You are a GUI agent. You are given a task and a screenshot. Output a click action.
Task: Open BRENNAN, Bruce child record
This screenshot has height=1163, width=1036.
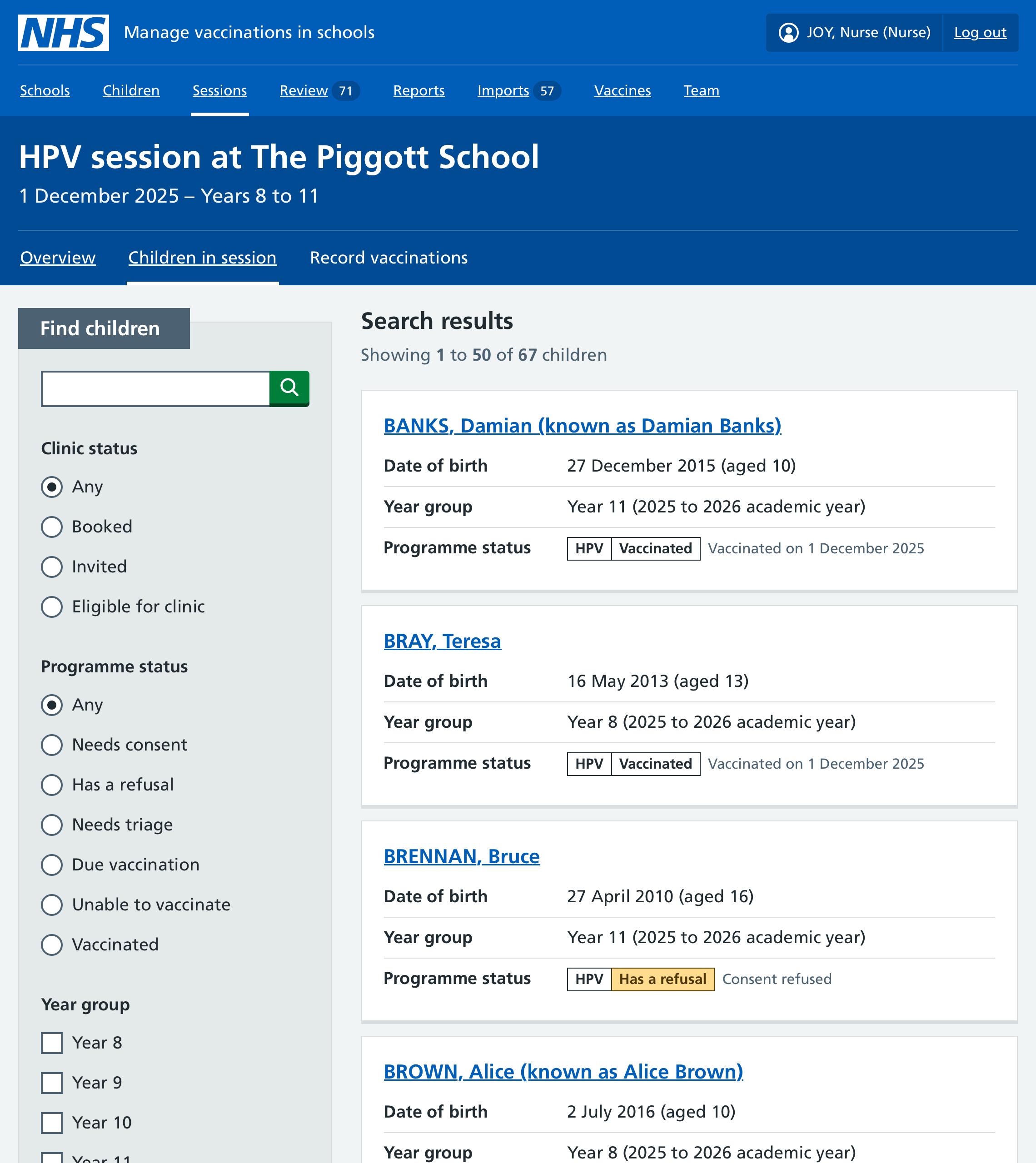coord(462,856)
